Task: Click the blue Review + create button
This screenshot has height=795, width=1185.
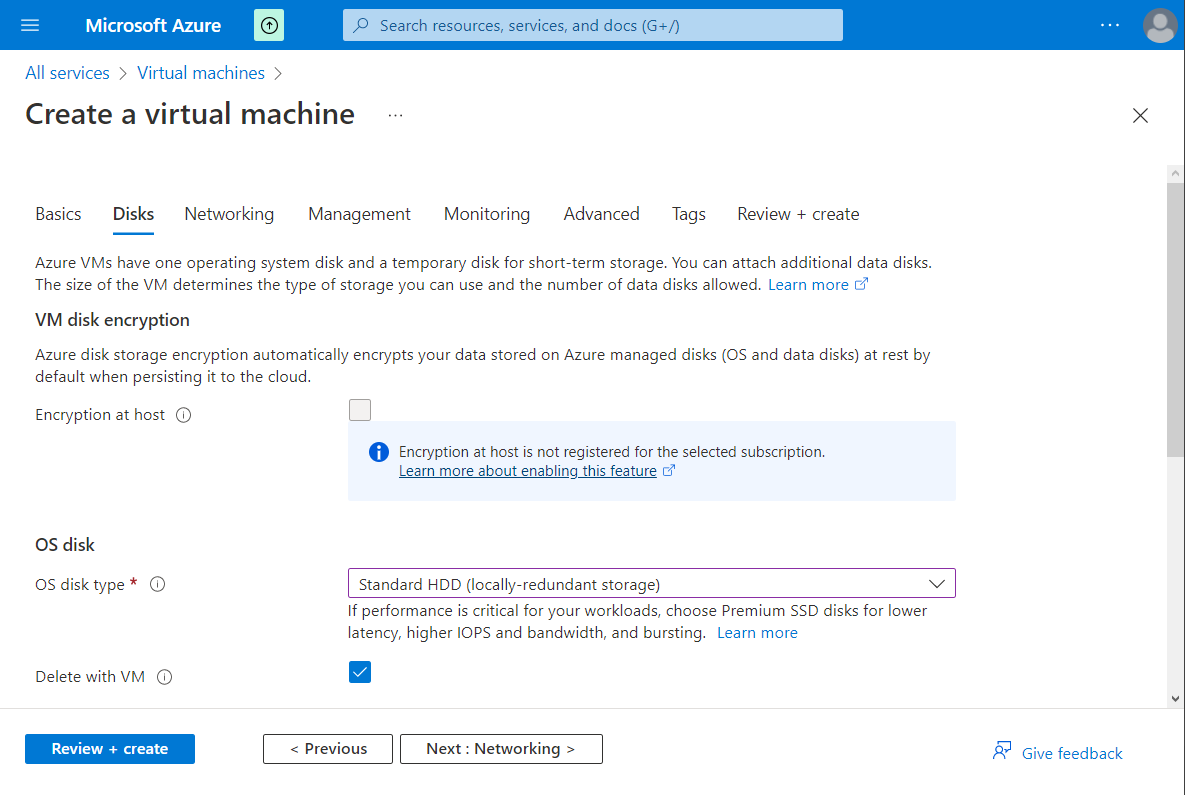Action: point(110,749)
